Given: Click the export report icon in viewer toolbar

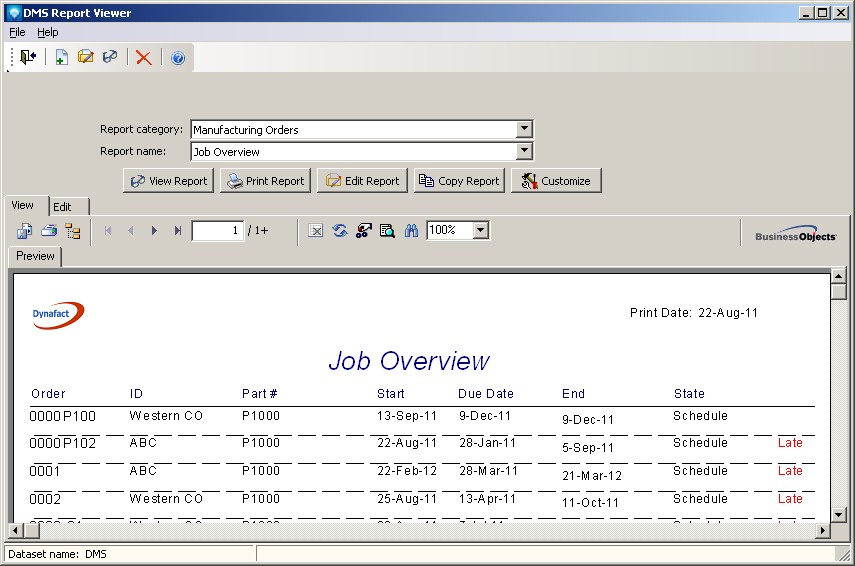Looking at the screenshot, I should pyautogui.click(x=25, y=231).
